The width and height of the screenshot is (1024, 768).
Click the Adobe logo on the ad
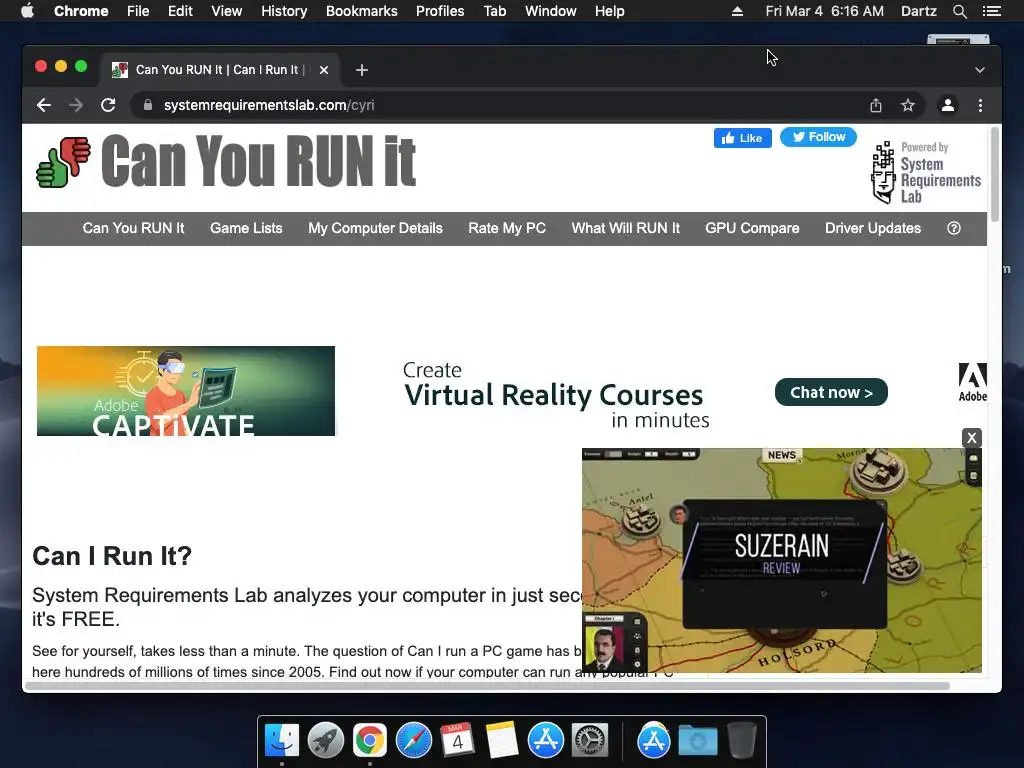click(972, 382)
